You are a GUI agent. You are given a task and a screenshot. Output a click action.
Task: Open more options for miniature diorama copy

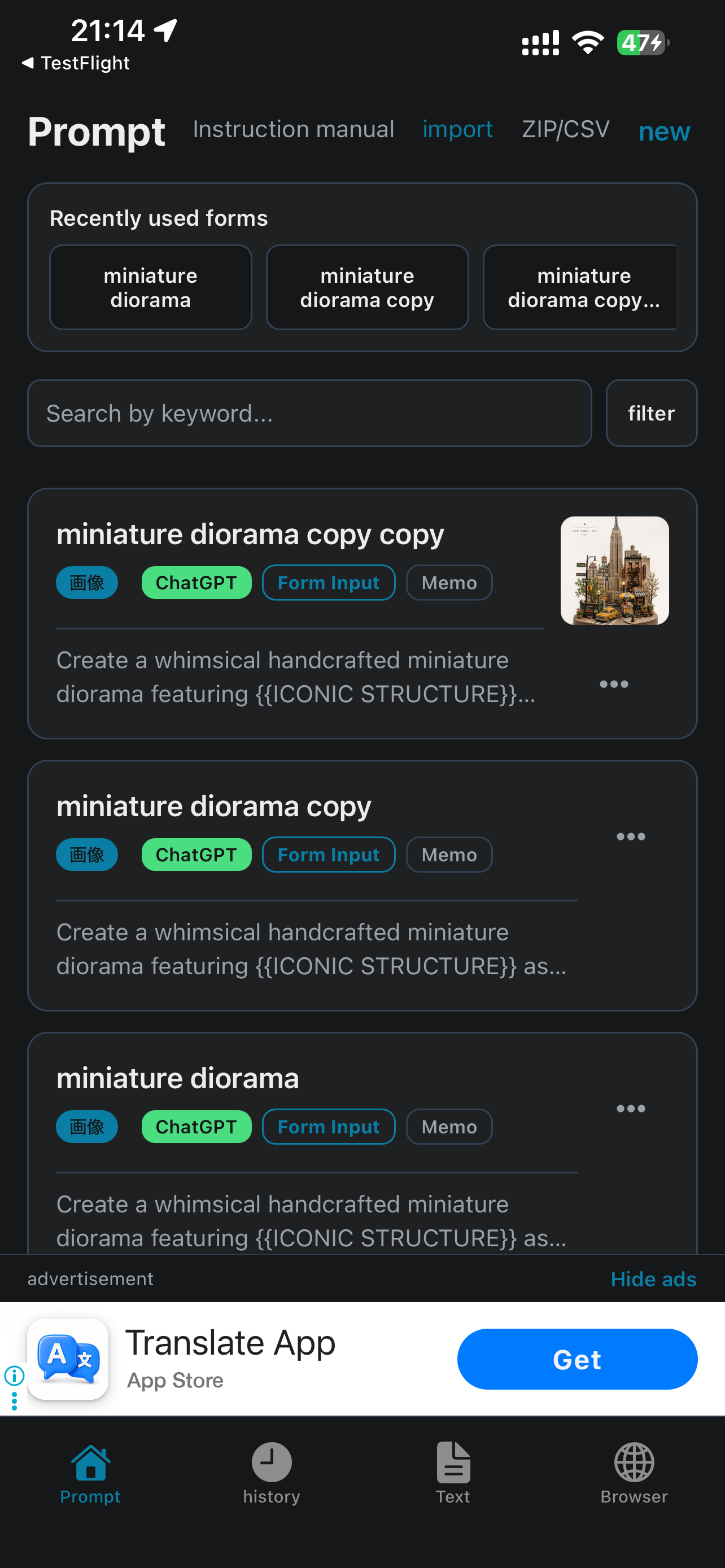pos(631,836)
